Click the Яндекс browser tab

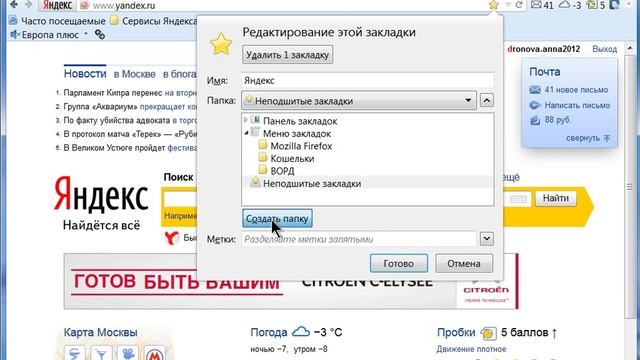[x=57, y=5]
